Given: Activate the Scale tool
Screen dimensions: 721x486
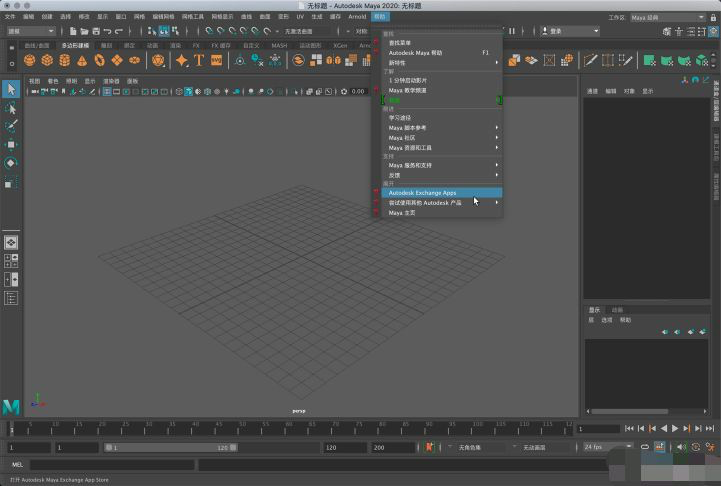Looking at the screenshot, I should (x=11, y=183).
